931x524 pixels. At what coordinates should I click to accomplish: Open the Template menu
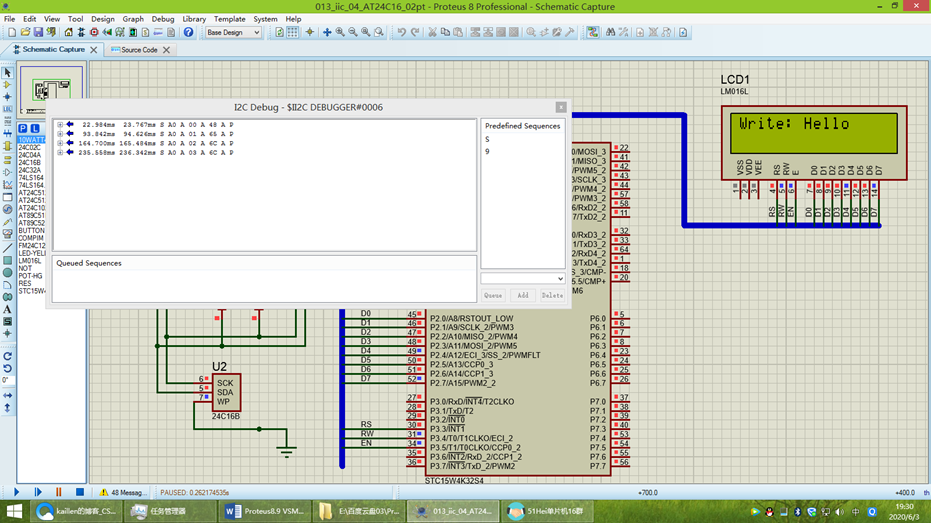(230, 19)
